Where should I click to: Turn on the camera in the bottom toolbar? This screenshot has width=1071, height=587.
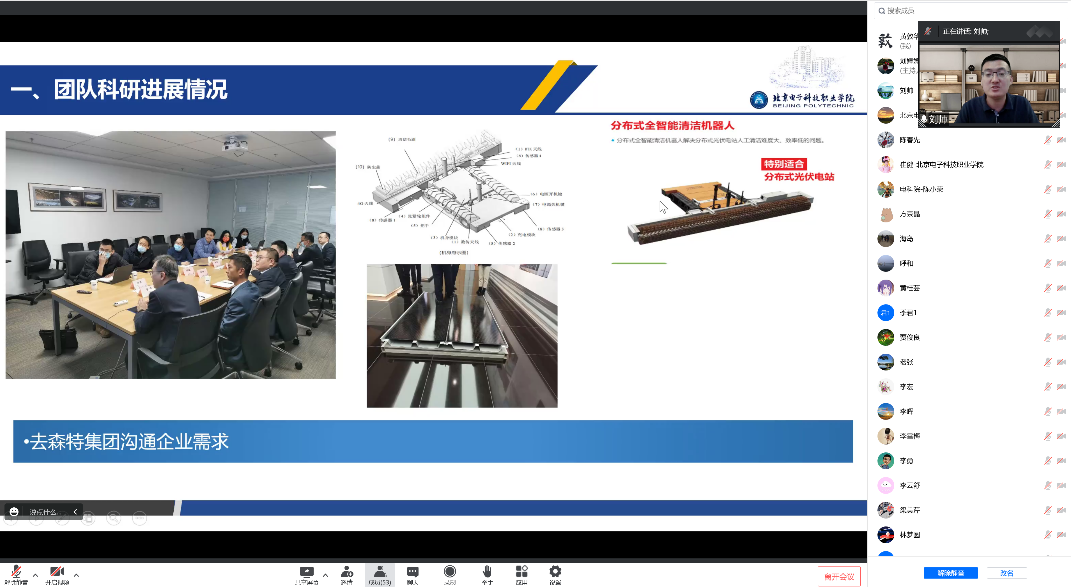(56, 572)
